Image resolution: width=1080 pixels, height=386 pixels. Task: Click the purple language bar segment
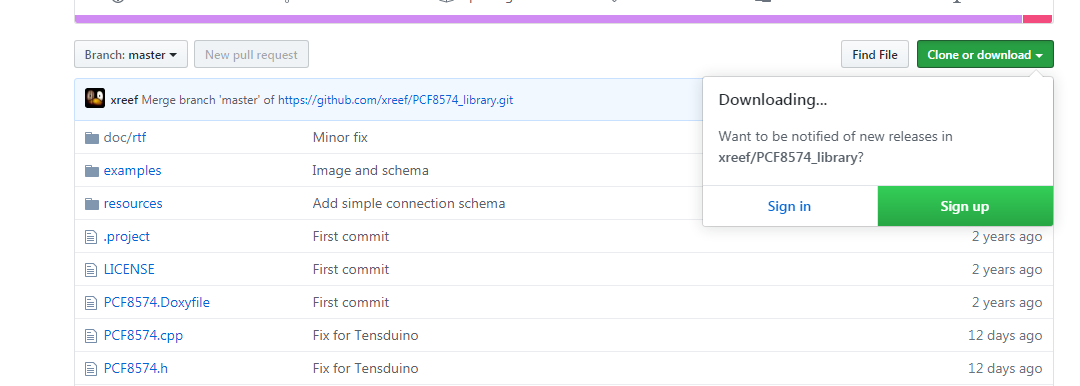pos(548,19)
